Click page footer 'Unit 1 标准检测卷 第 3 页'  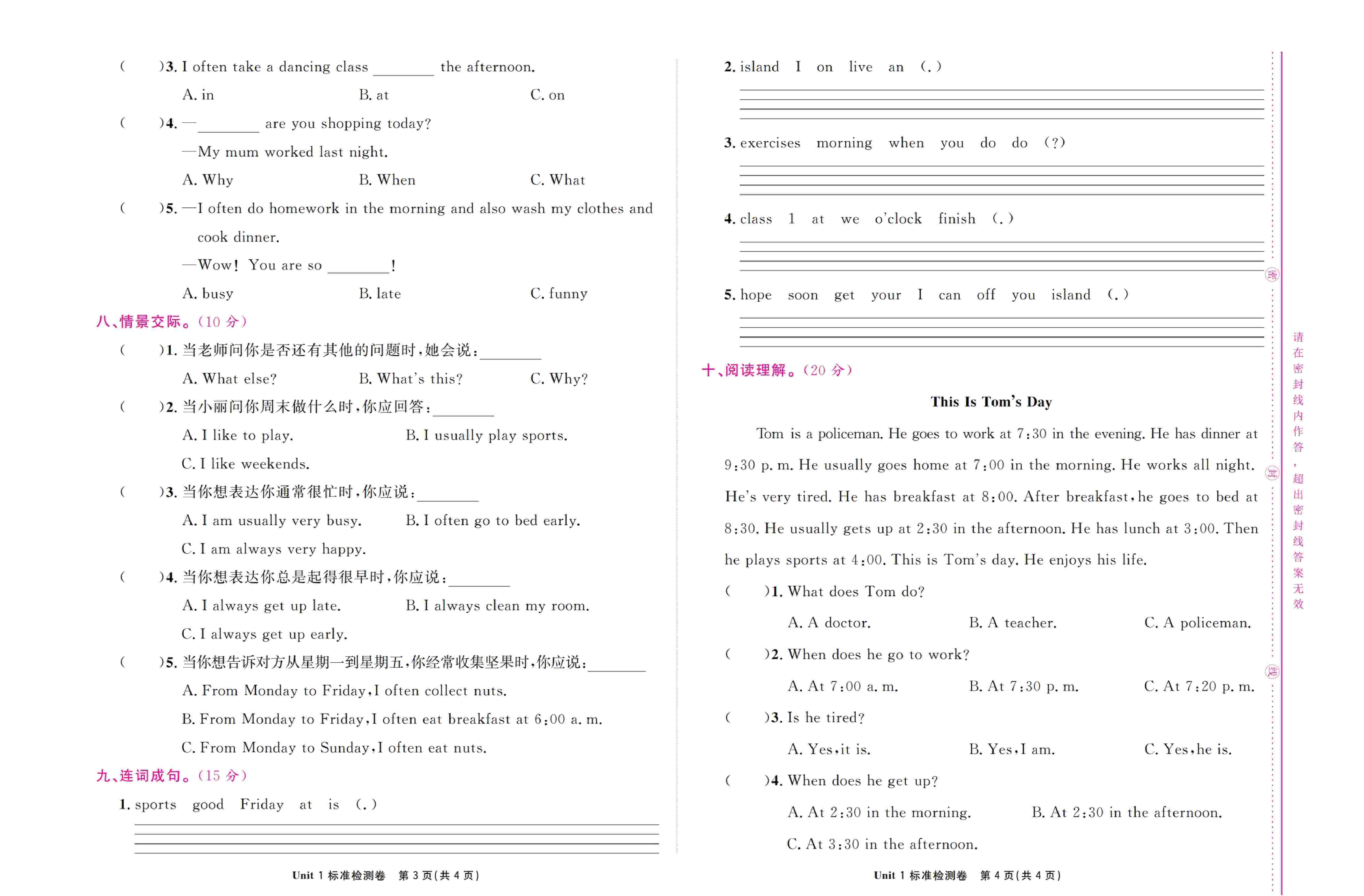click(386, 875)
